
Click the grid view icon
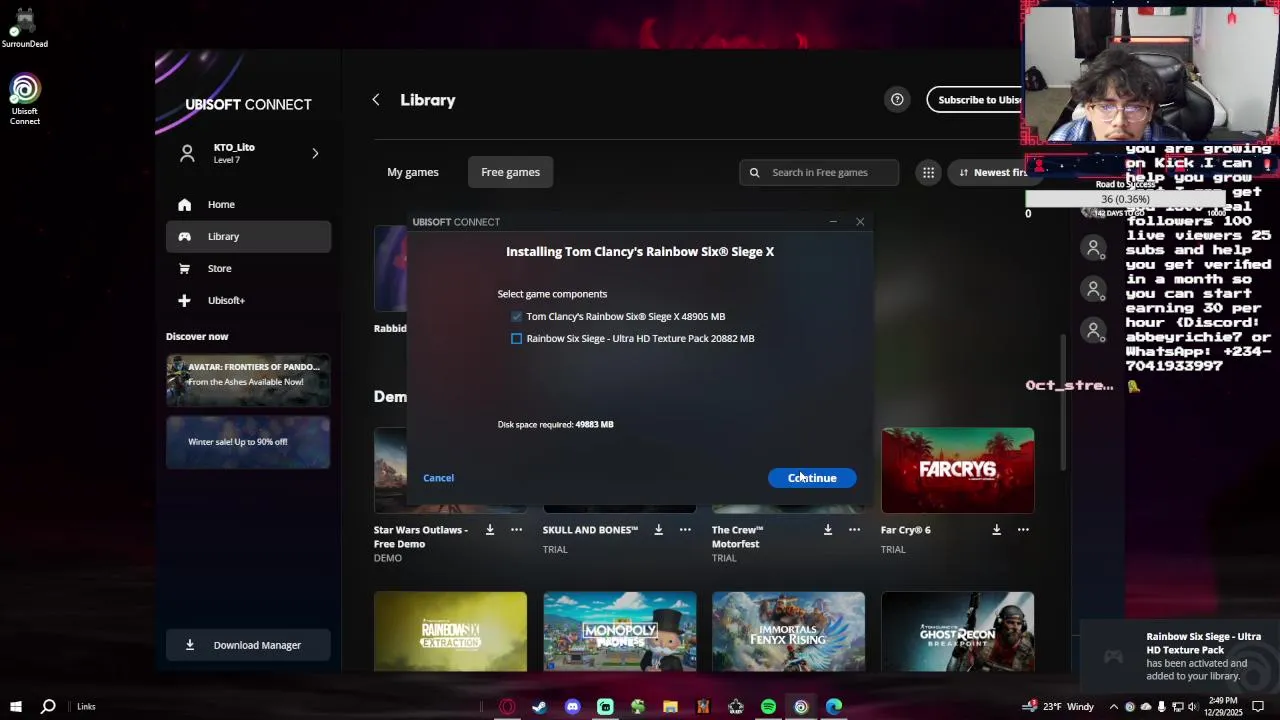click(929, 172)
